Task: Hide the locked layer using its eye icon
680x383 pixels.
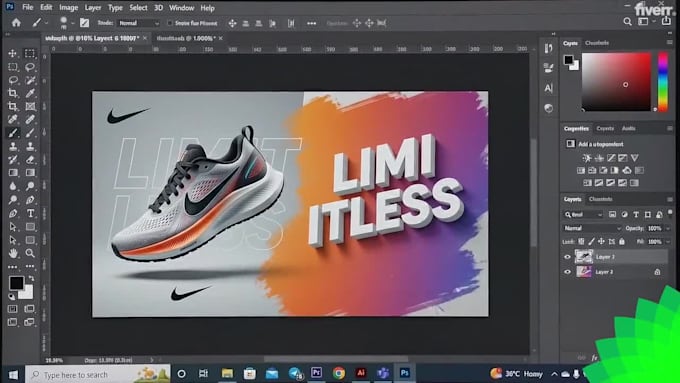Action: click(567, 272)
